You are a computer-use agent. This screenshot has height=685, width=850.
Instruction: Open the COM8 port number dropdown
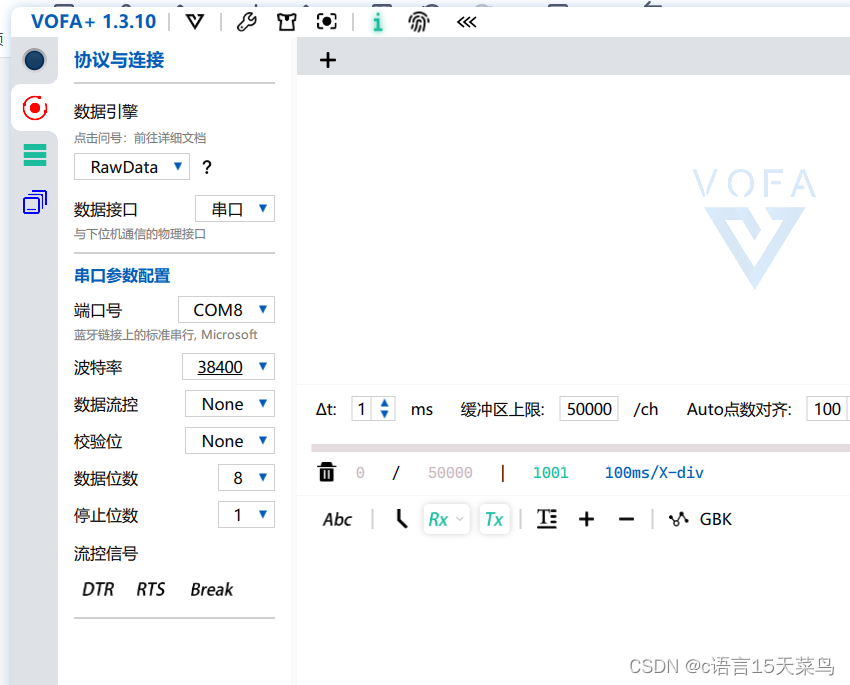pos(227,309)
